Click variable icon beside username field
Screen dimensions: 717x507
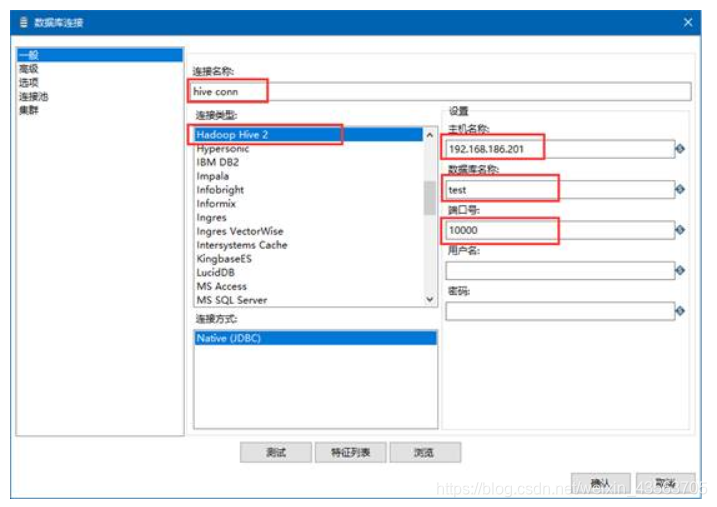680,271
